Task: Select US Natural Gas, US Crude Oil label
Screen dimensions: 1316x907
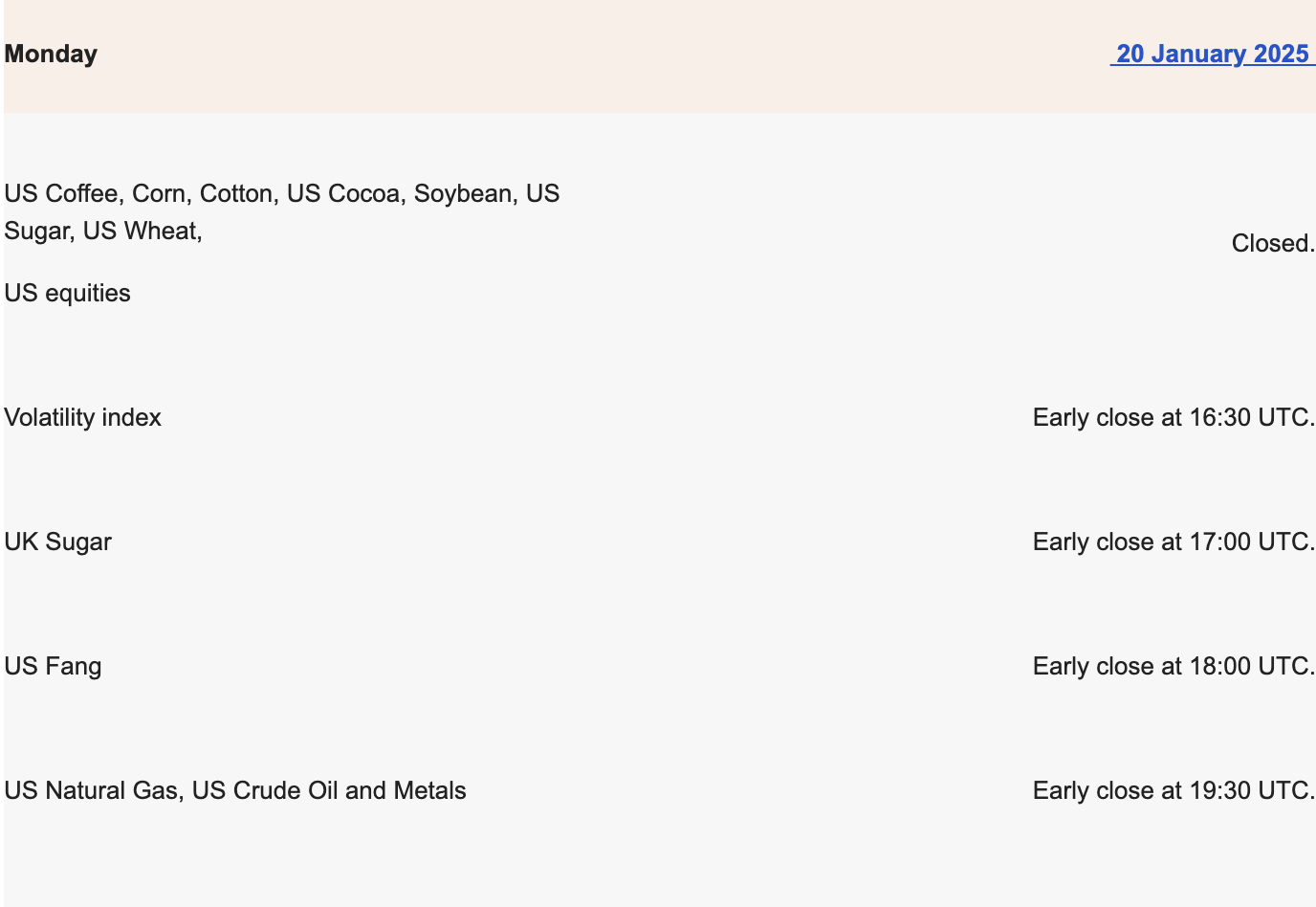Action: pos(235,790)
